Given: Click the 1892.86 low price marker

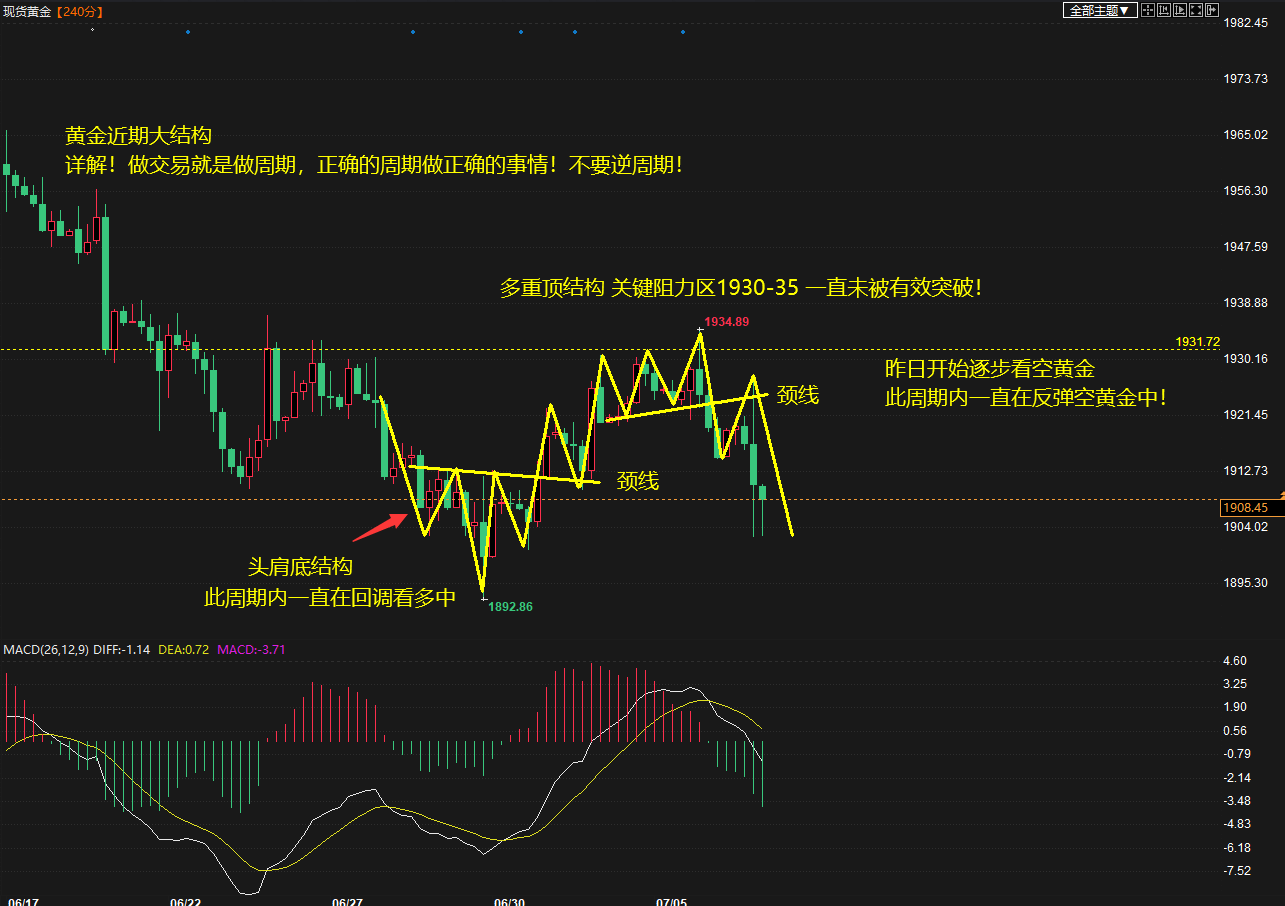Looking at the screenshot, I should coord(510,607).
